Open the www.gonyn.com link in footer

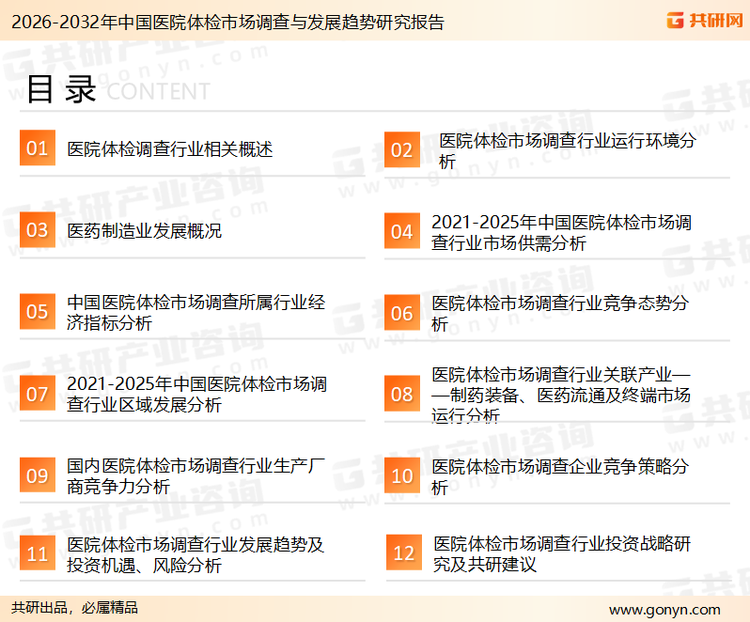coord(665,610)
